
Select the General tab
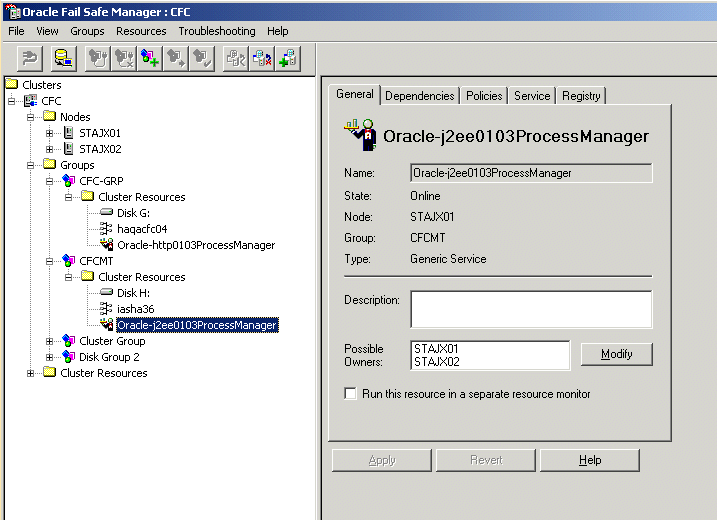[x=355, y=94]
